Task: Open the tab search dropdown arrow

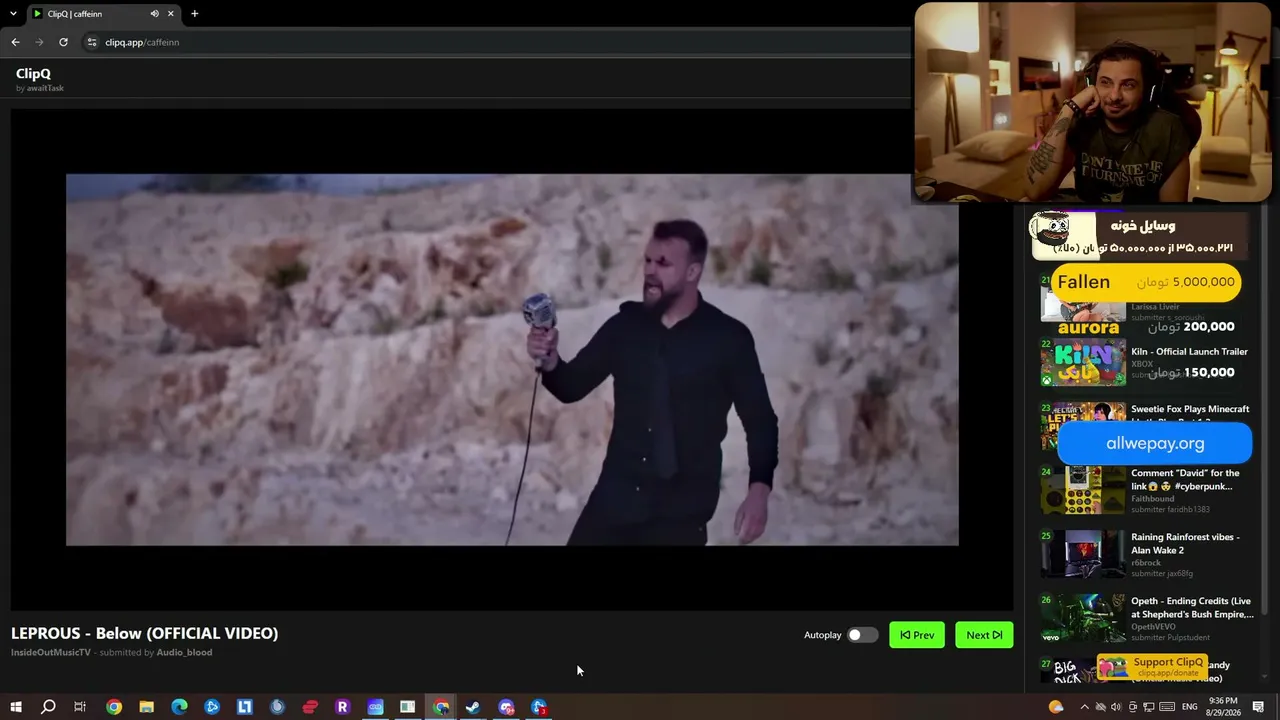Action: pyautogui.click(x=13, y=14)
